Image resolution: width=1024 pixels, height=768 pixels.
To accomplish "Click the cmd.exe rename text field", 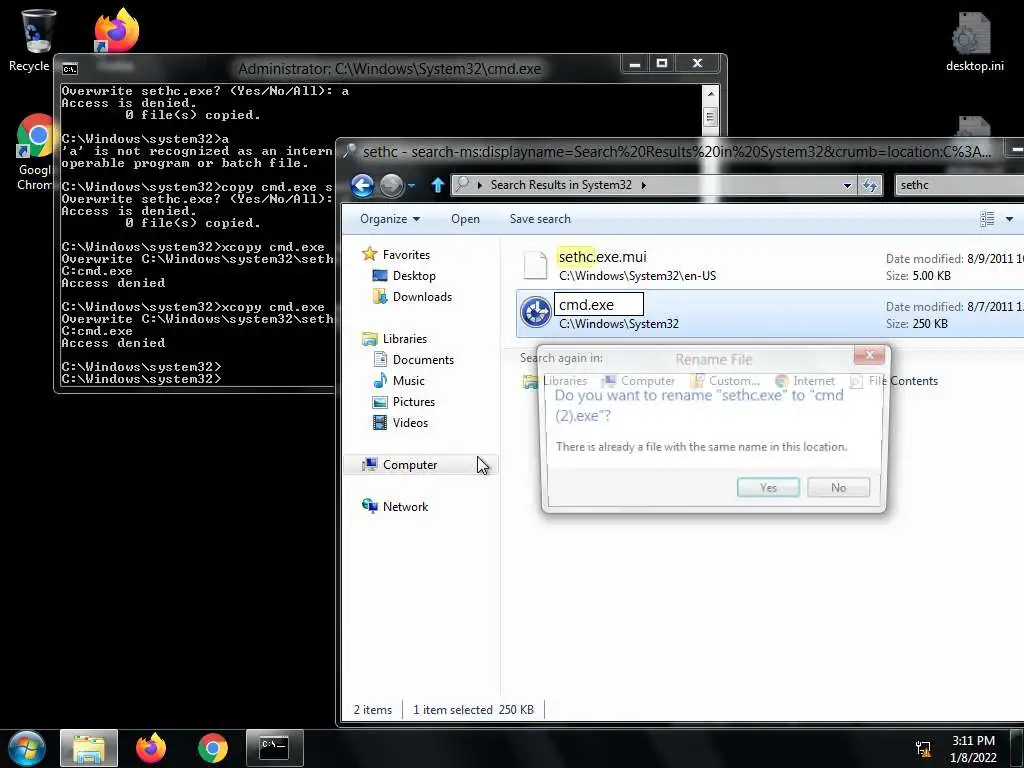I will 599,304.
